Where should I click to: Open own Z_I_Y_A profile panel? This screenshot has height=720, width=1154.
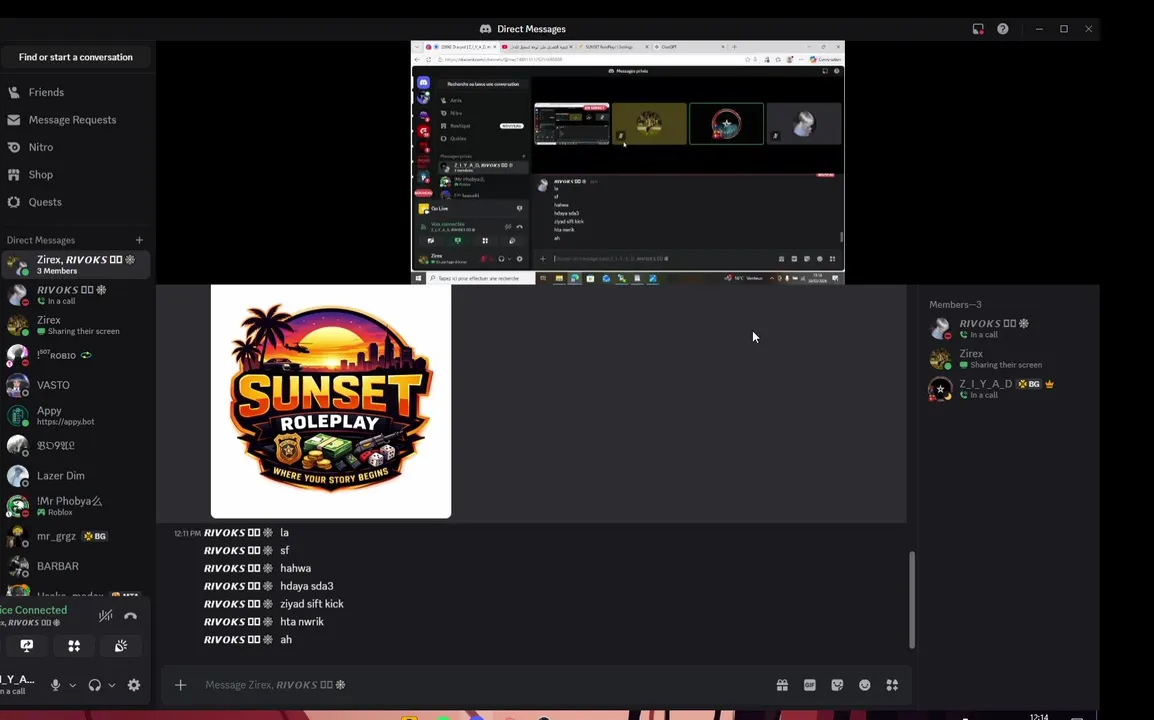coord(19,684)
